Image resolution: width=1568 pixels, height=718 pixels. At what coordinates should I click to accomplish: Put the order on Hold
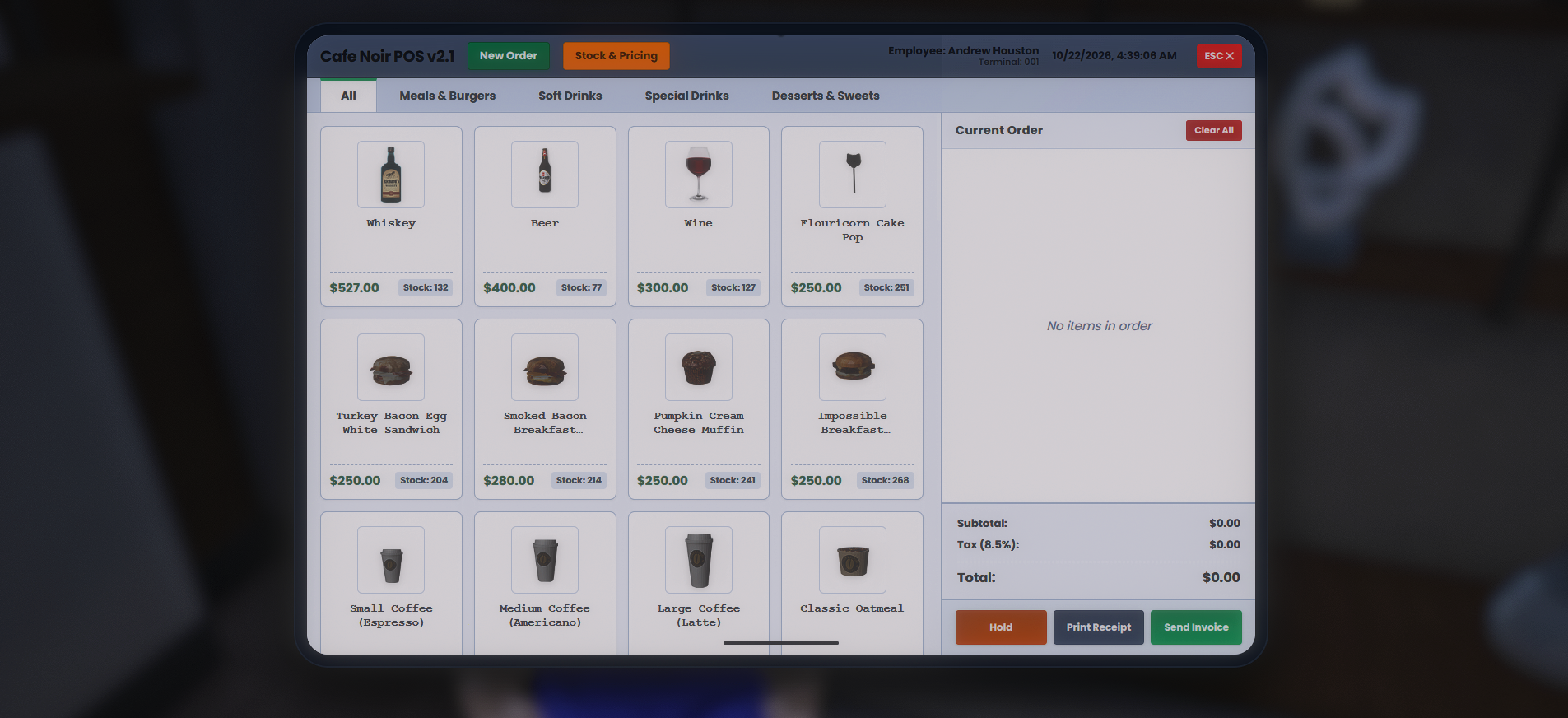(x=1001, y=627)
